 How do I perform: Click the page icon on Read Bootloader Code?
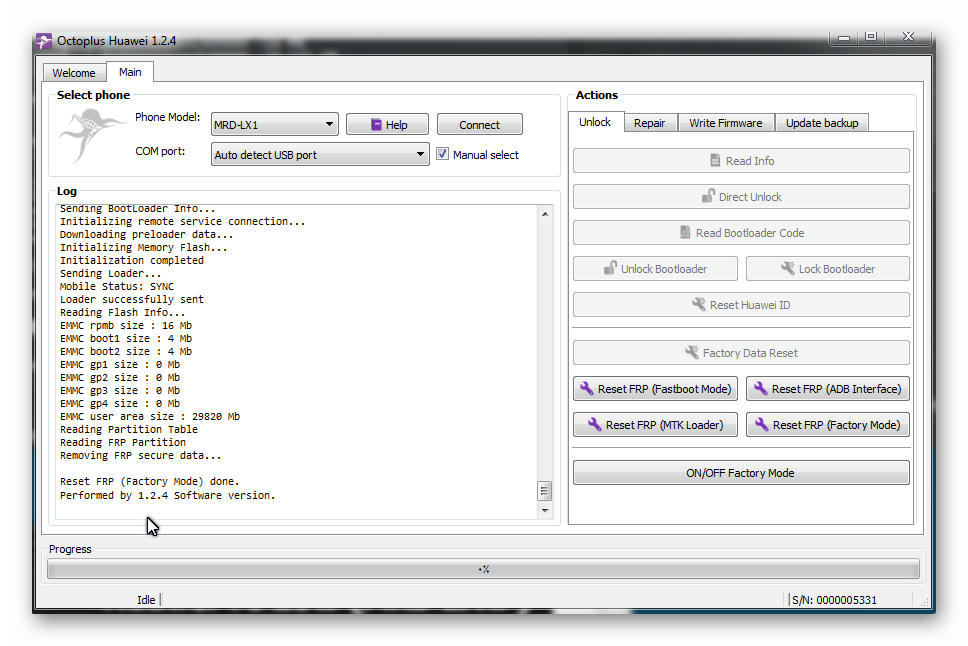tap(685, 232)
